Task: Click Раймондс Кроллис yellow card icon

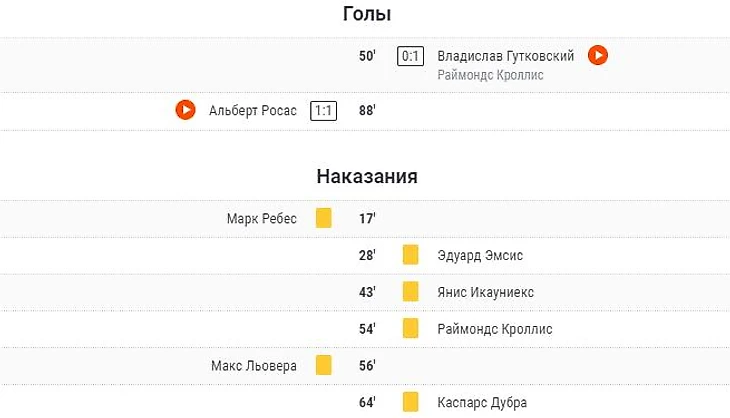Action: 410,328
